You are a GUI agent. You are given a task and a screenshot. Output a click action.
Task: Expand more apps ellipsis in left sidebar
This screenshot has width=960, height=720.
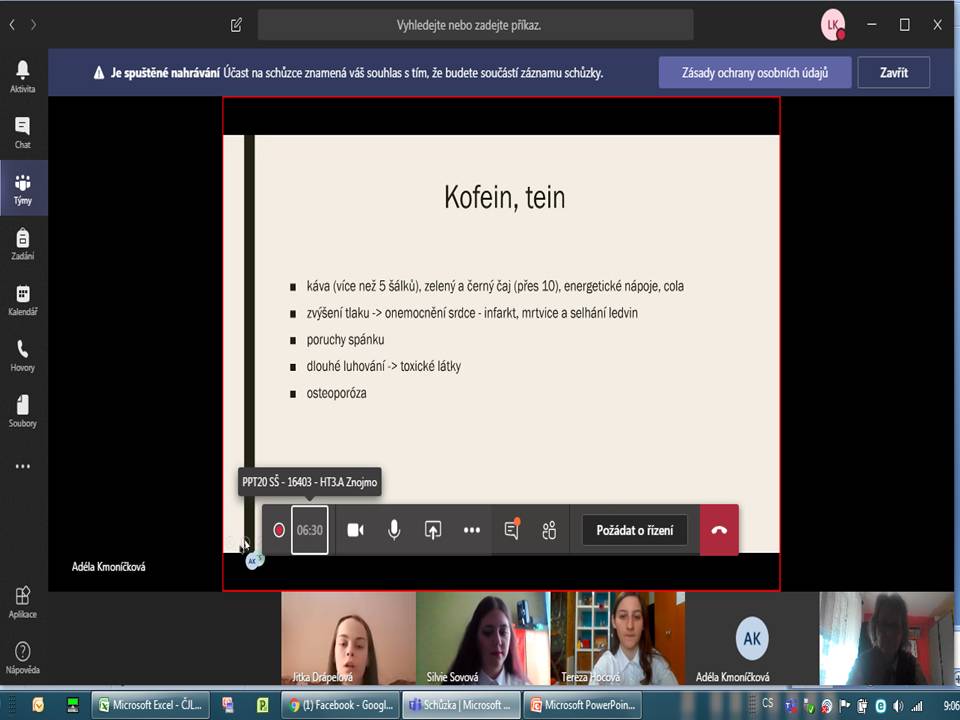tap(22, 466)
